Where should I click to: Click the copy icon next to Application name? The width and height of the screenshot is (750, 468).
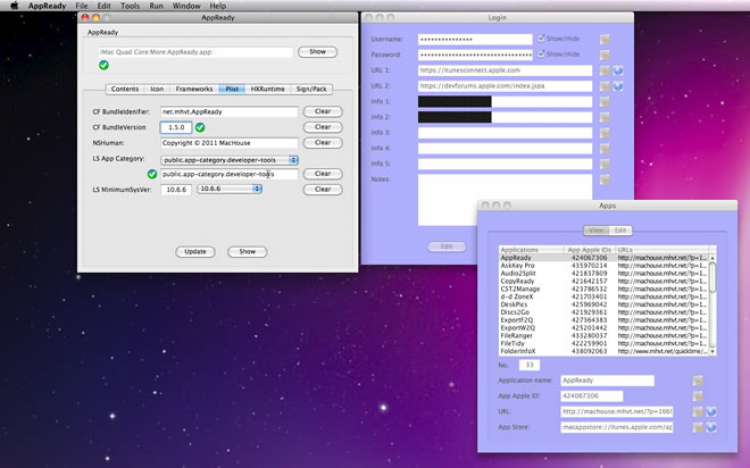point(697,381)
